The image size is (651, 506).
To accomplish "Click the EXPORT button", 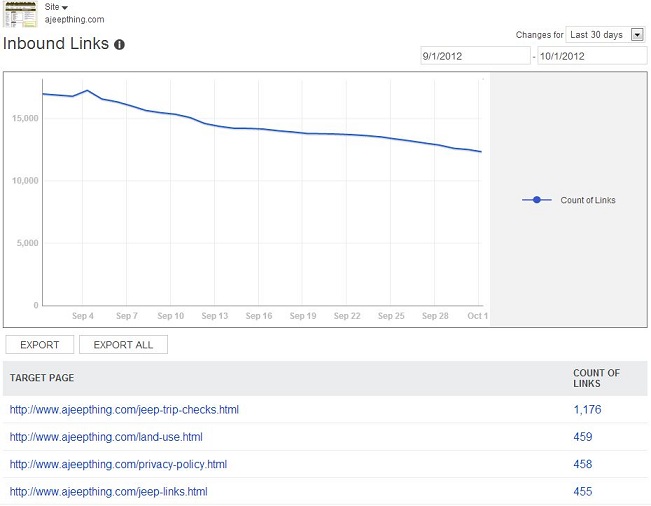I will coord(39,345).
